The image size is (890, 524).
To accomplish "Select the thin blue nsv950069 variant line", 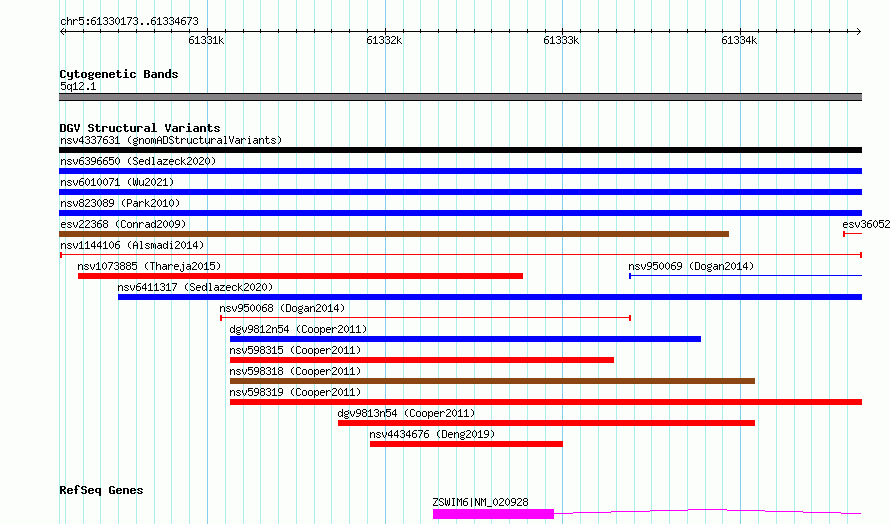I will point(745,276).
